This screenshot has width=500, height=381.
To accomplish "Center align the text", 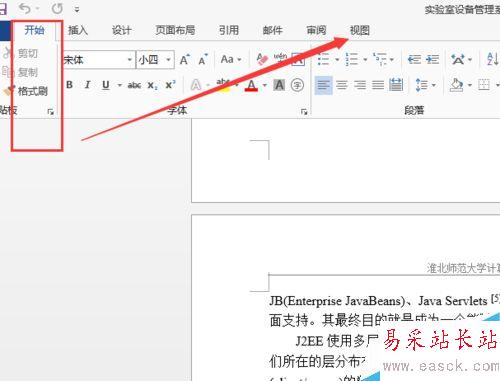I will pyautogui.click(x=342, y=85).
